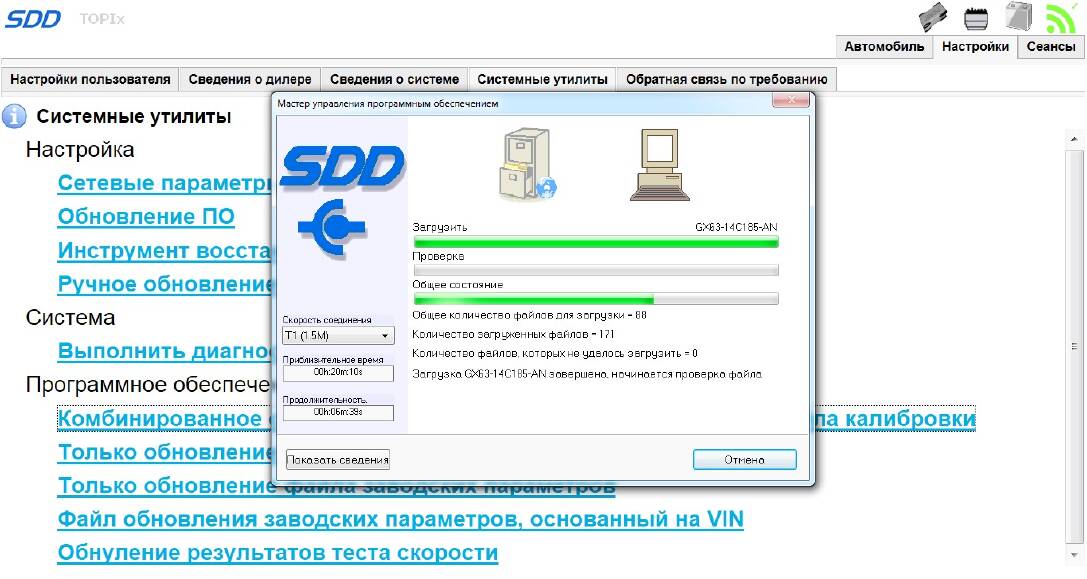Image resolution: width=1087 pixels, height=579 pixels.
Task: Click the blue connector symbol in the dialog
Action: click(331, 227)
